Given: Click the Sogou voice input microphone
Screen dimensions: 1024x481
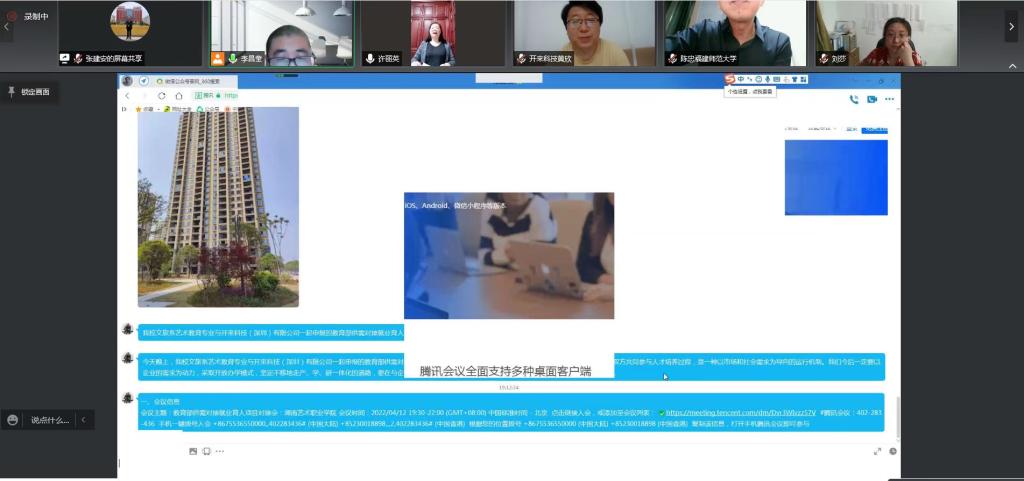Looking at the screenshot, I should coord(767,80).
